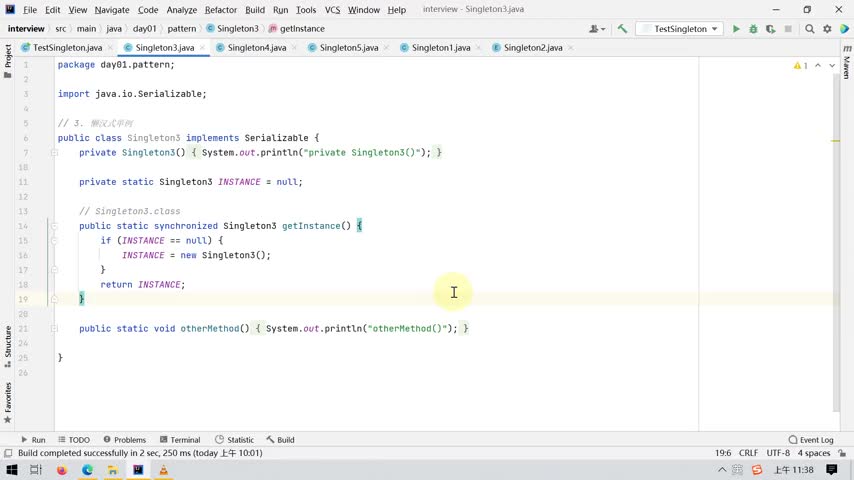
Task: Open the Build menu
Action: (255, 10)
